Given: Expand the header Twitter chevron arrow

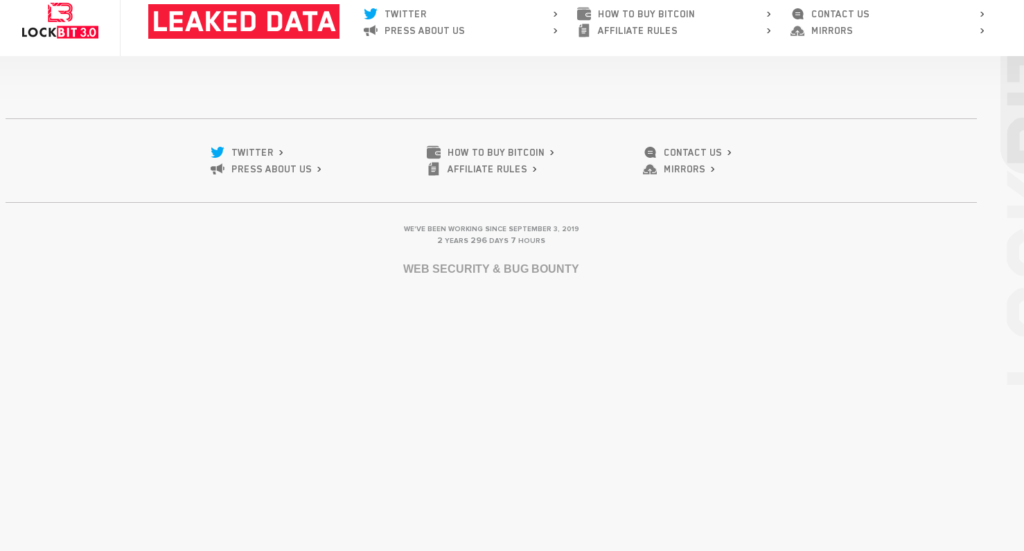Looking at the screenshot, I should pos(555,14).
